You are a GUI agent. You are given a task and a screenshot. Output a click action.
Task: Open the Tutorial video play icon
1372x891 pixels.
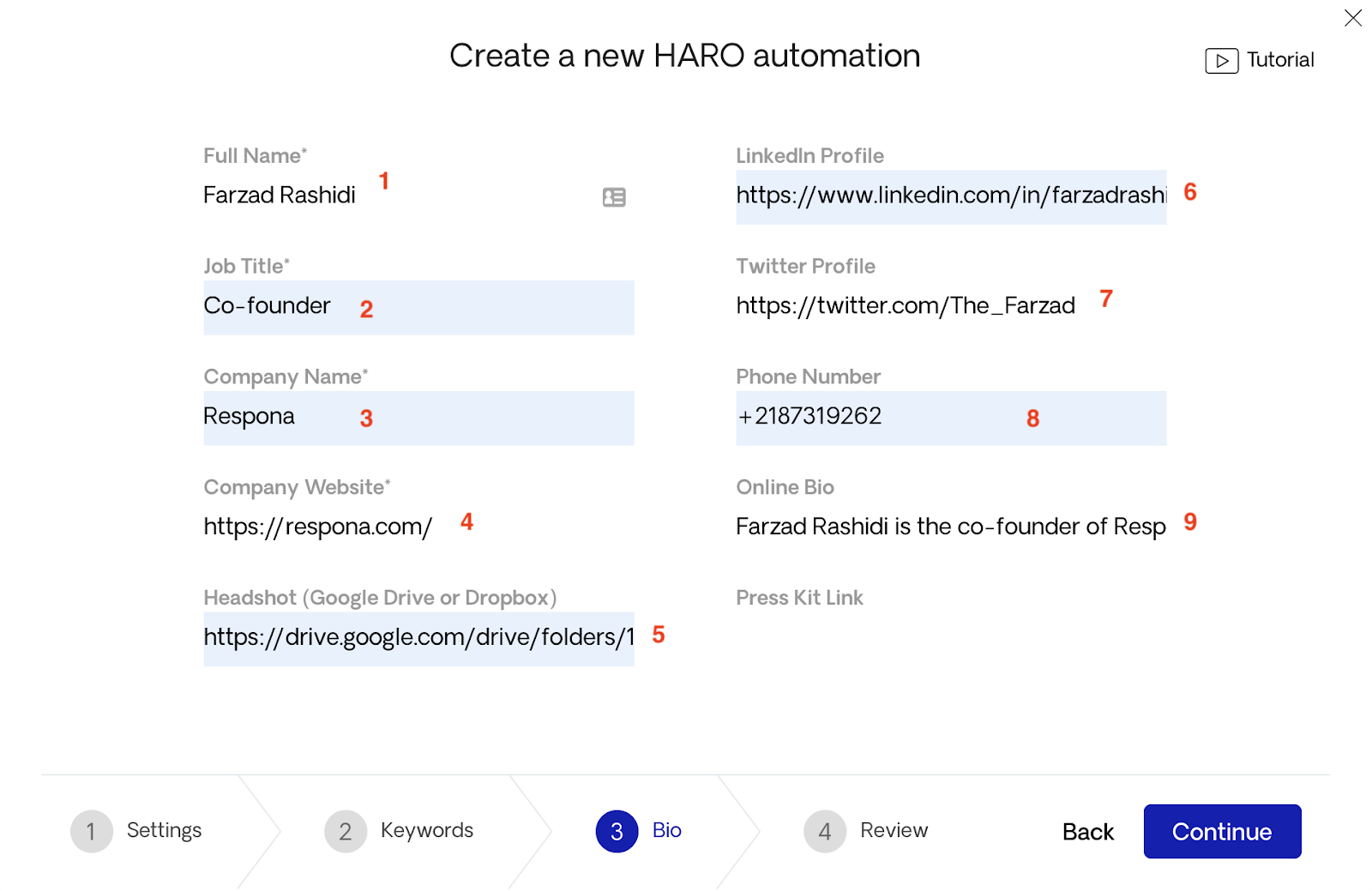point(1221,61)
